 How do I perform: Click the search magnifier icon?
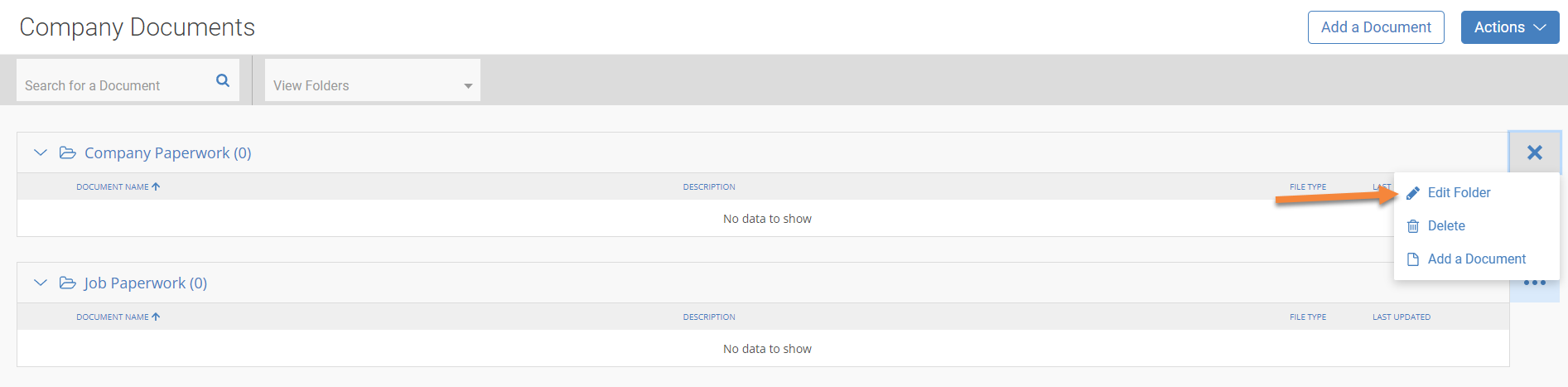pyautogui.click(x=223, y=80)
